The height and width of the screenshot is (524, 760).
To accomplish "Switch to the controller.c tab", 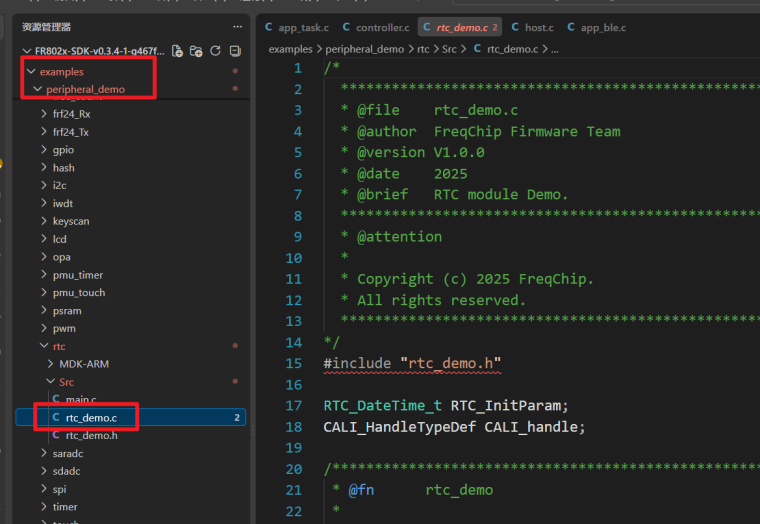I will pyautogui.click(x=376, y=28).
